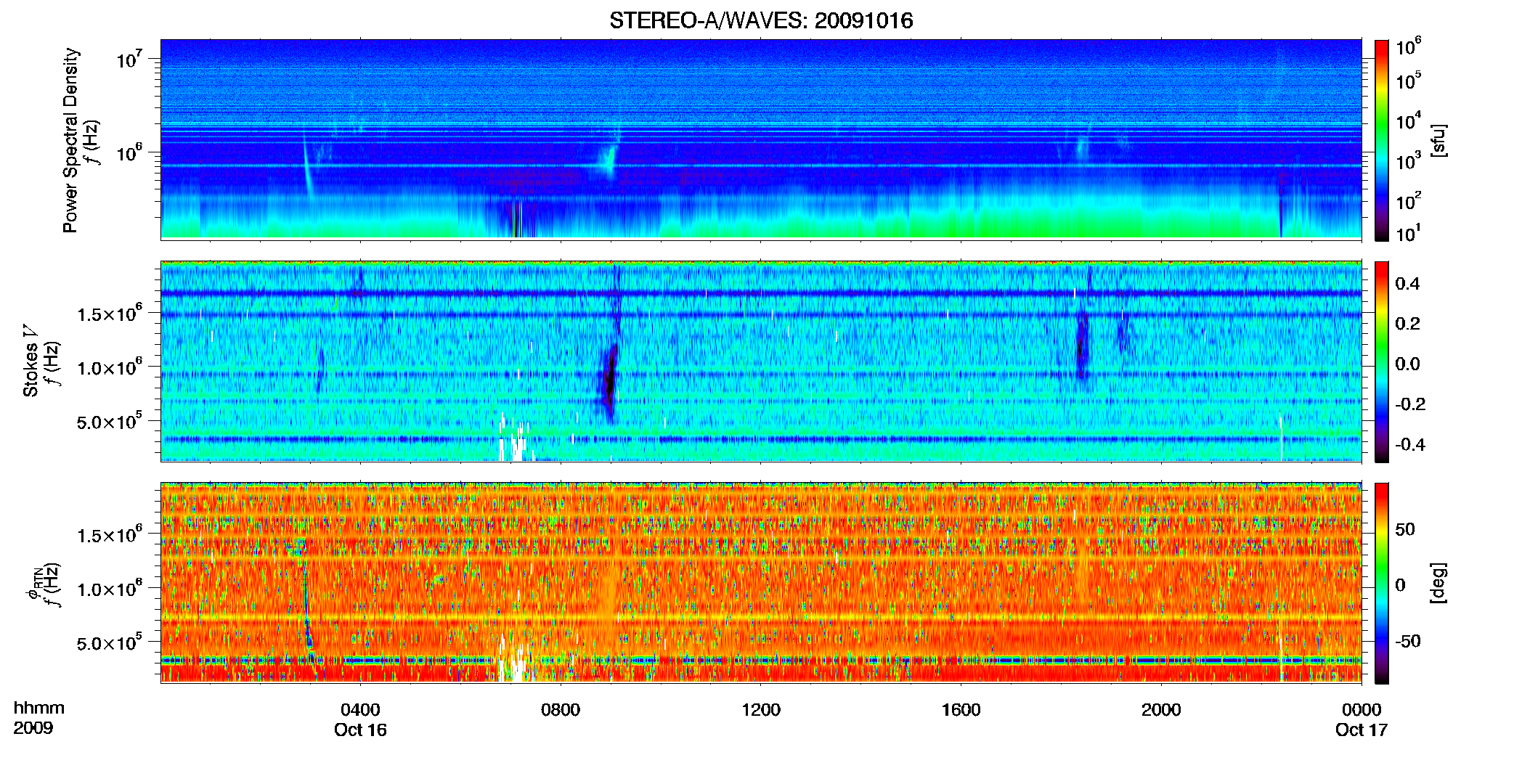The width and height of the screenshot is (1522, 784).
Task: Click the 0 label on degrees colorbar
Action: click(x=1400, y=585)
